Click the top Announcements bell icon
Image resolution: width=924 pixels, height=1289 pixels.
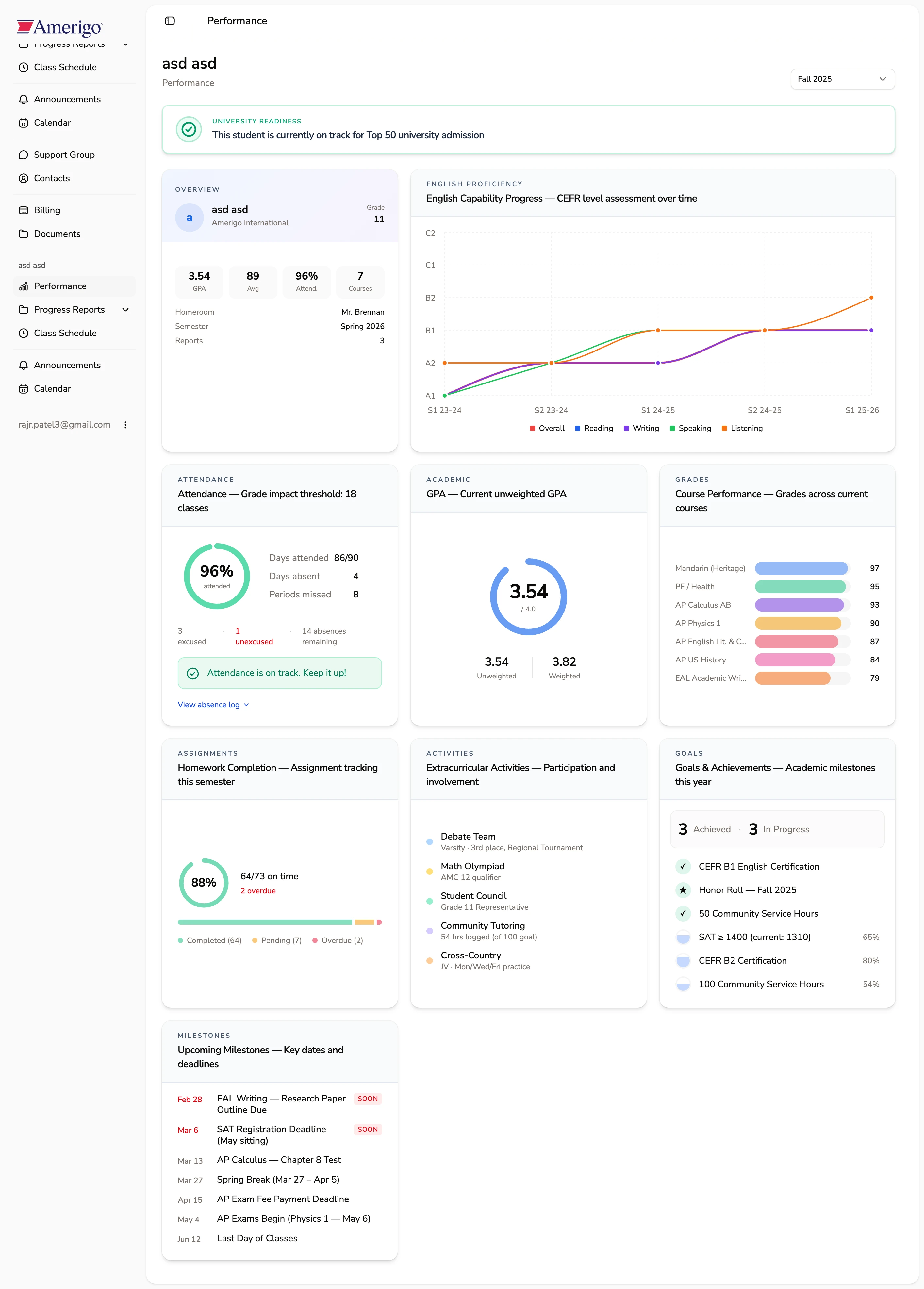click(23, 99)
